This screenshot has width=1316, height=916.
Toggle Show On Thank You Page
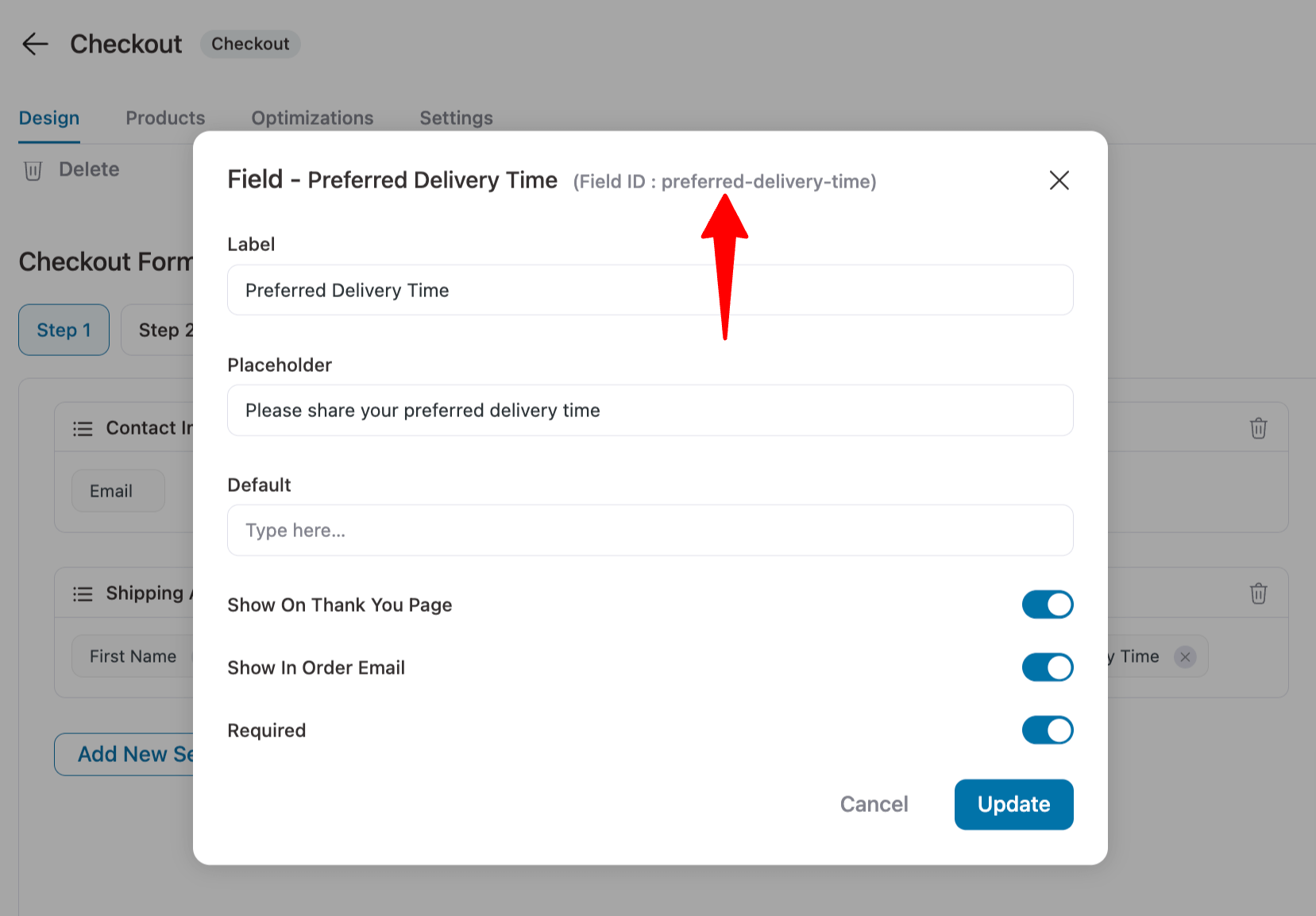[1048, 605]
